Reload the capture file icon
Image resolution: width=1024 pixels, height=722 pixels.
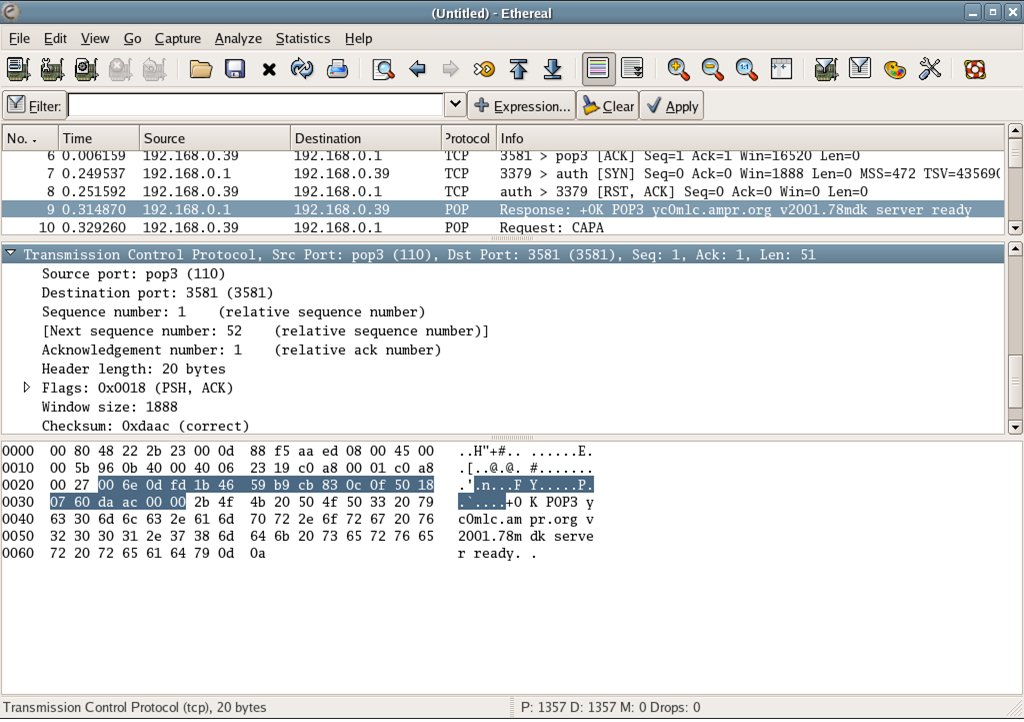click(302, 69)
